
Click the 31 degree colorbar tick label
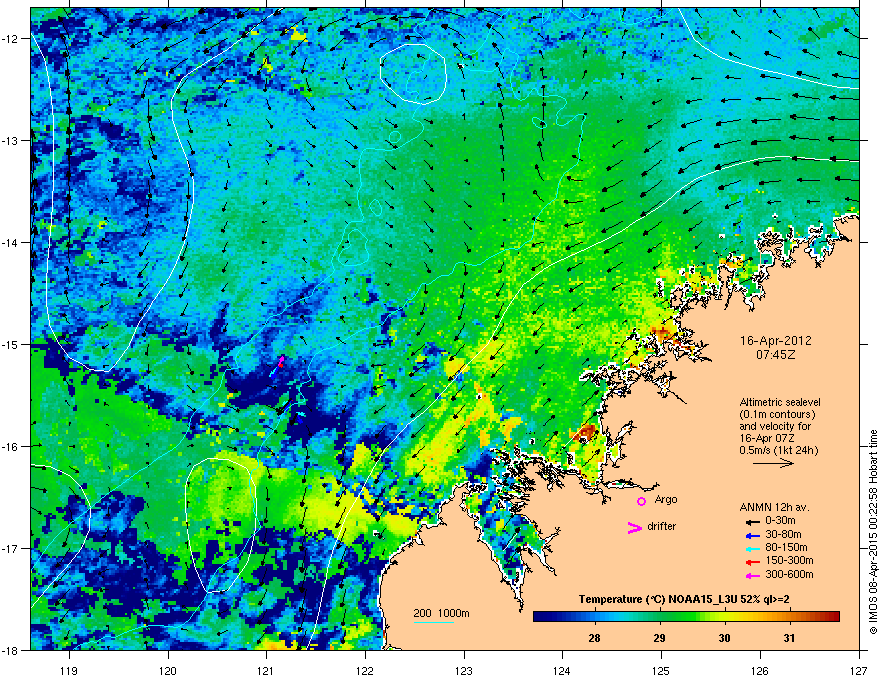pos(790,638)
